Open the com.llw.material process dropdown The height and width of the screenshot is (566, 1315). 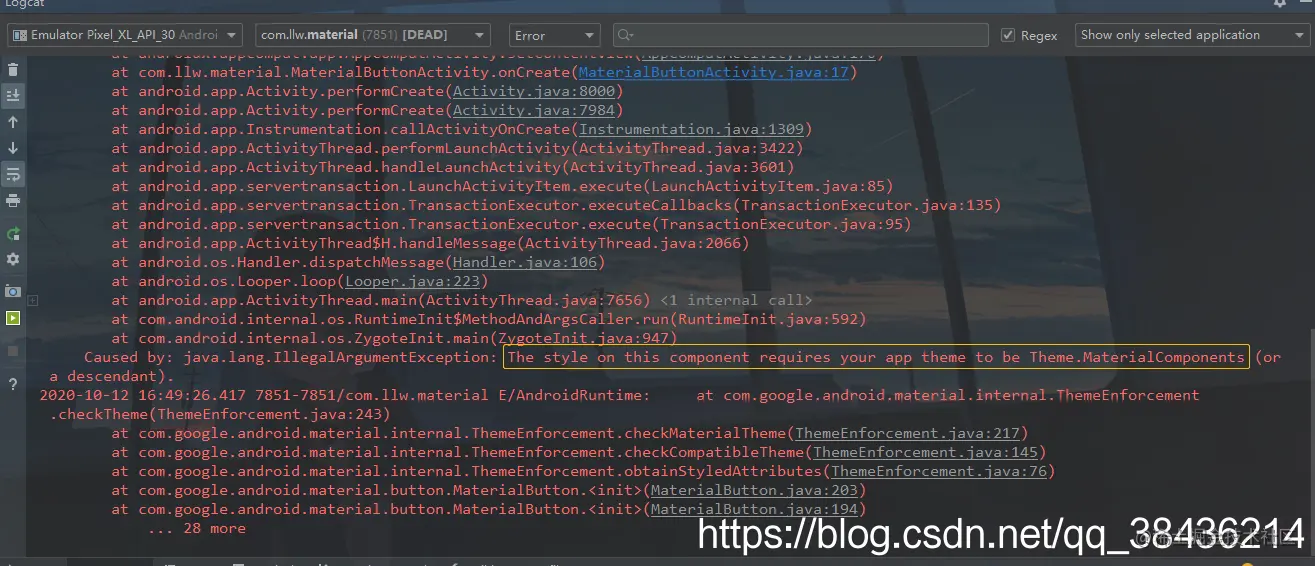tap(373, 35)
